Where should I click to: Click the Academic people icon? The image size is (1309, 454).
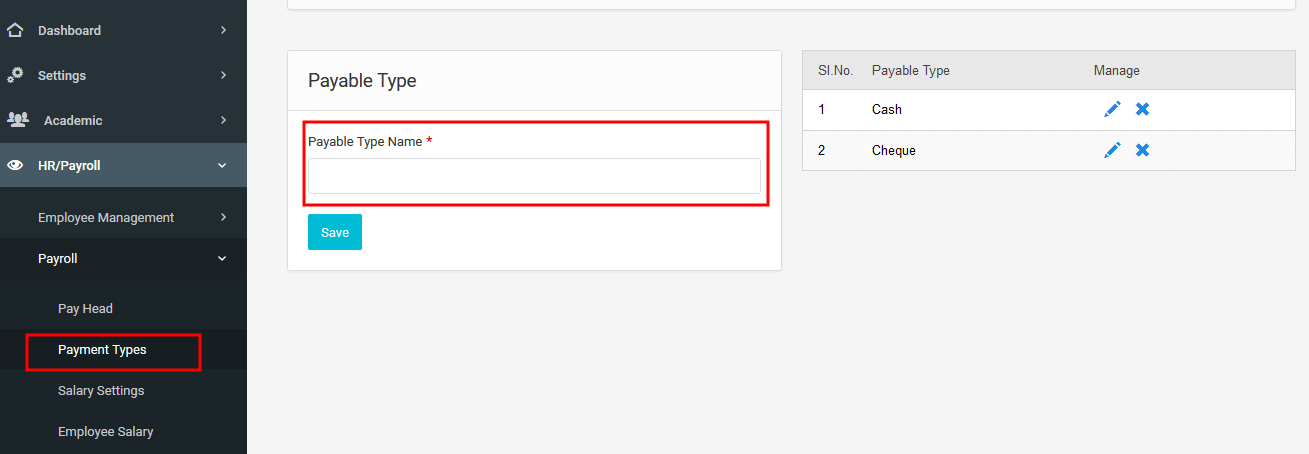17,120
